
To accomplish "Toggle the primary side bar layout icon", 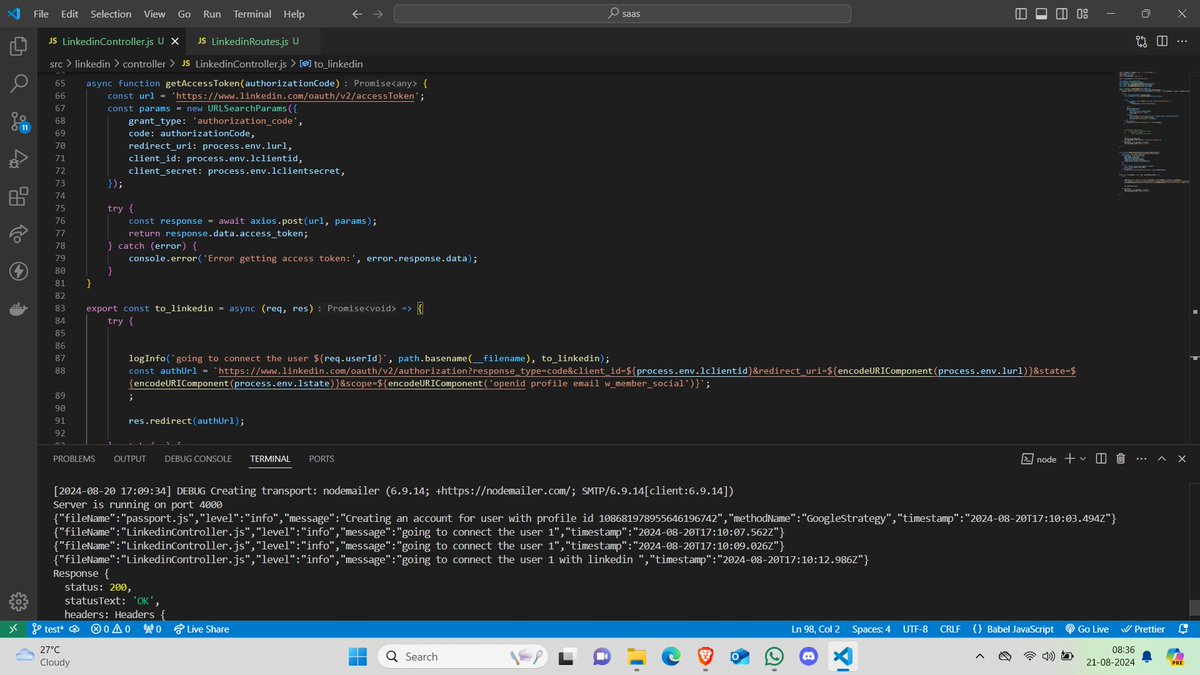I will pyautogui.click(x=1020, y=14).
